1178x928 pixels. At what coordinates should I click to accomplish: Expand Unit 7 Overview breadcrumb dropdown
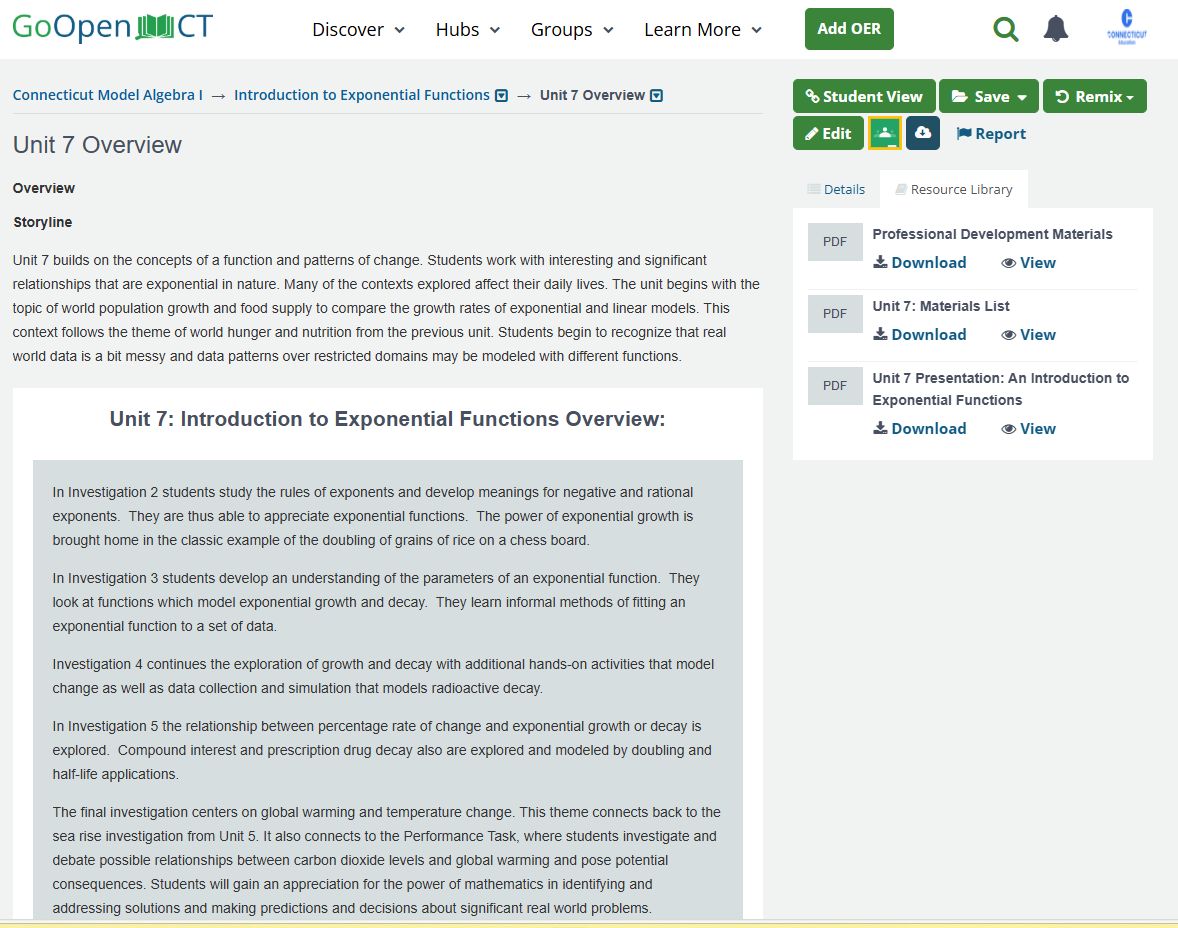click(x=657, y=95)
